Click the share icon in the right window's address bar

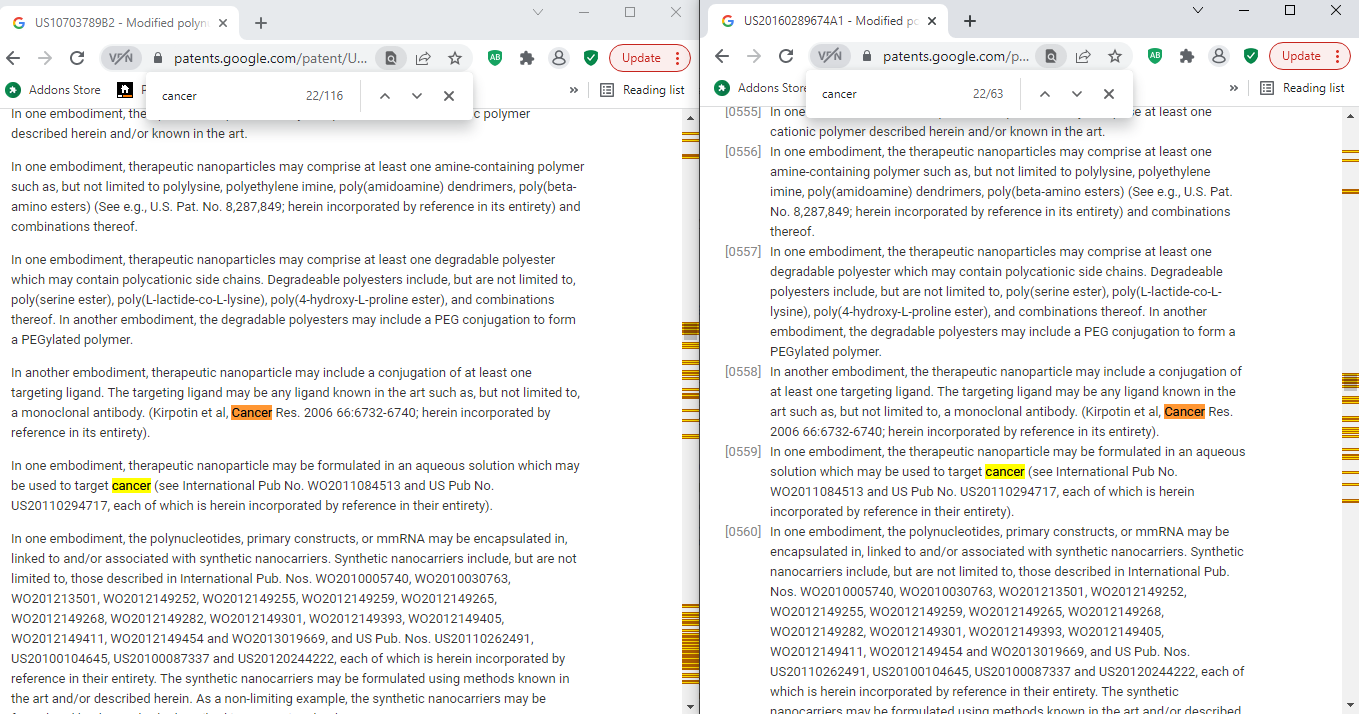click(x=1083, y=57)
